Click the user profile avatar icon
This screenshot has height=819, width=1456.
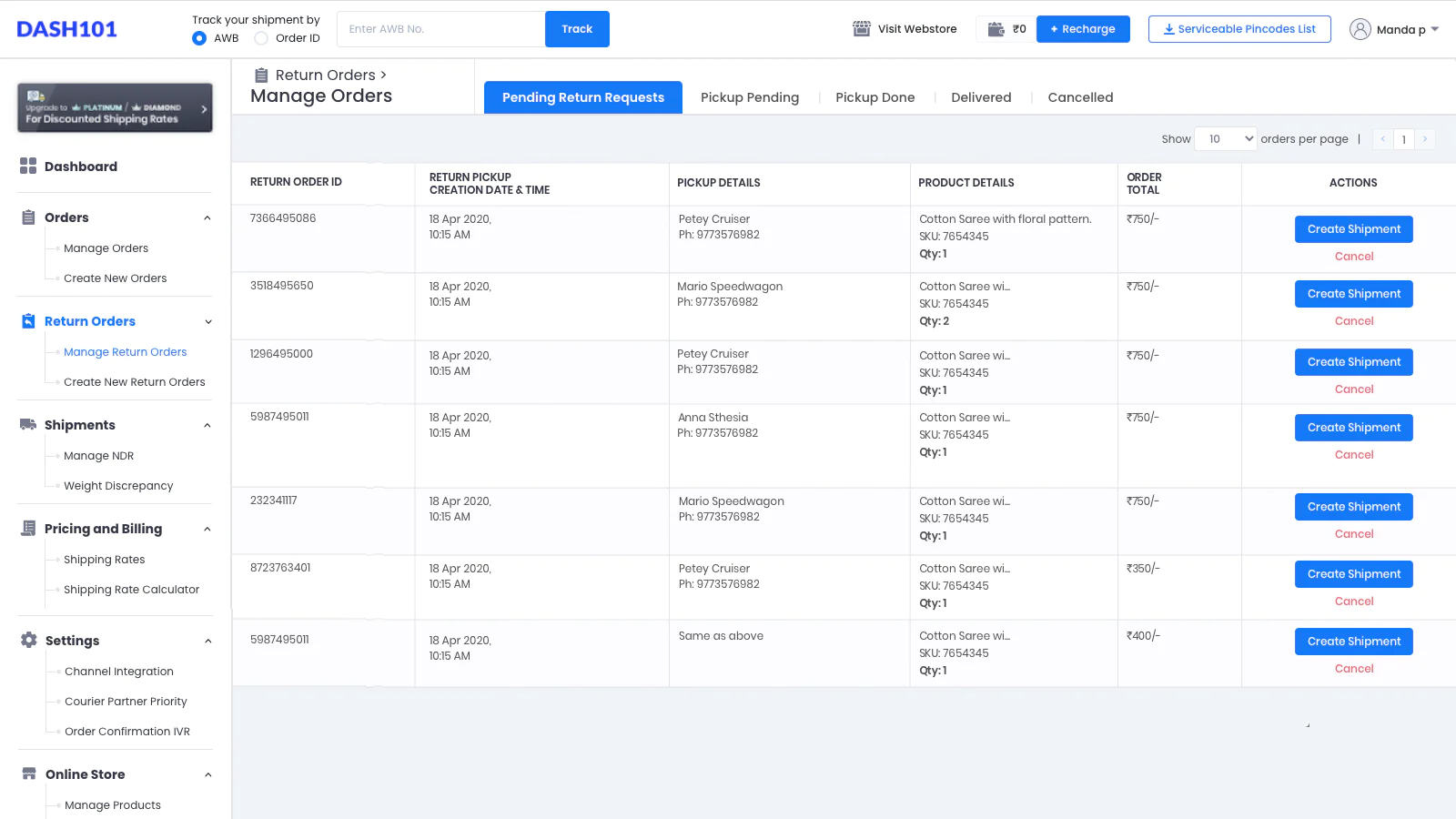click(x=1360, y=29)
